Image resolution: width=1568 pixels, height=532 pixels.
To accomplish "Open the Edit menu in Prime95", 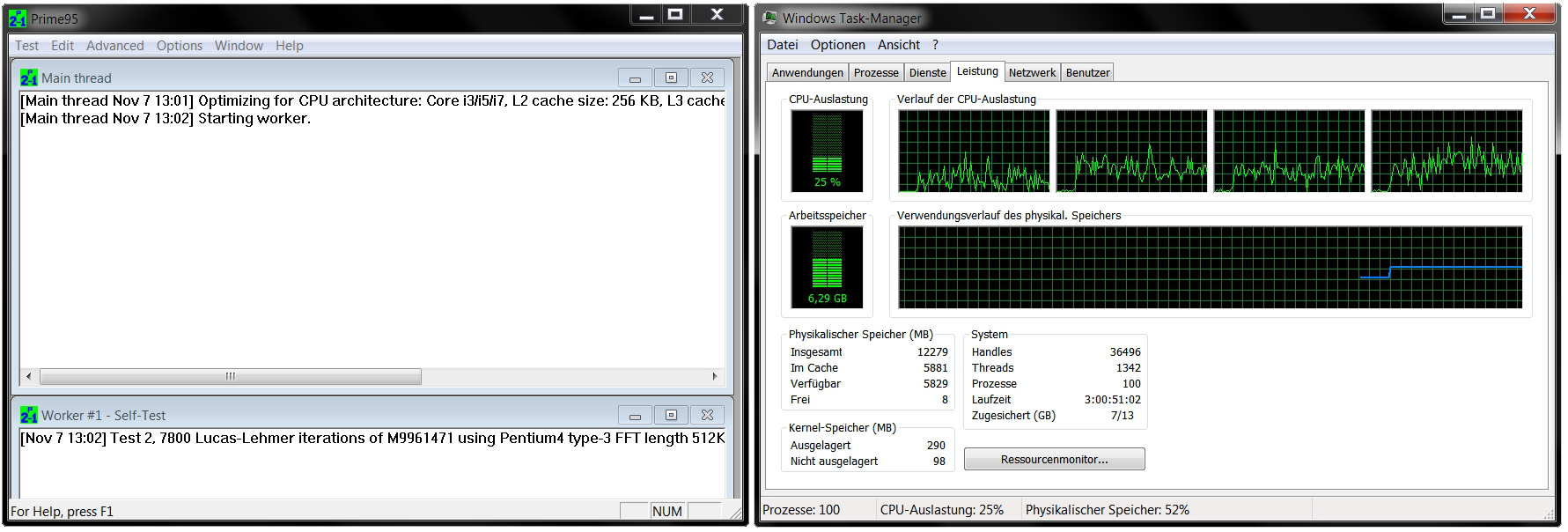I will click(x=63, y=46).
